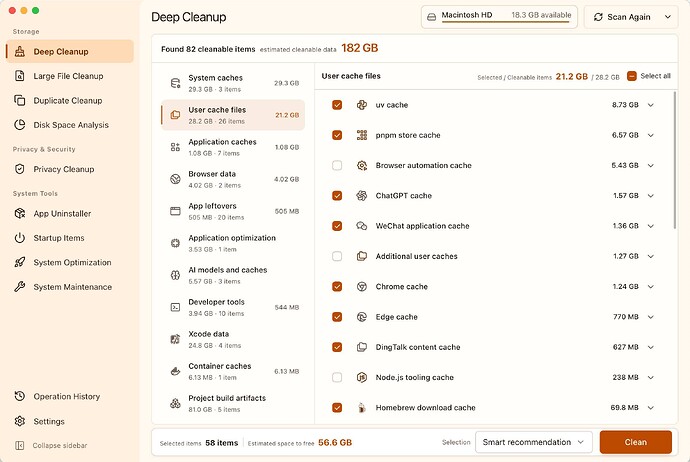Click the System caches category icon
Image resolution: width=690 pixels, height=462 pixels.
[x=175, y=83]
